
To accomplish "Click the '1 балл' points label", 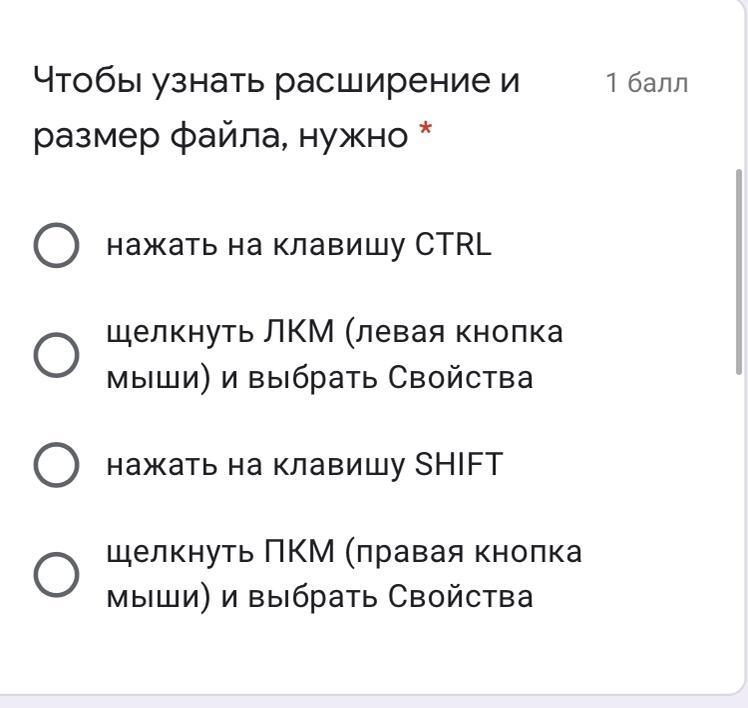I will (x=646, y=83).
